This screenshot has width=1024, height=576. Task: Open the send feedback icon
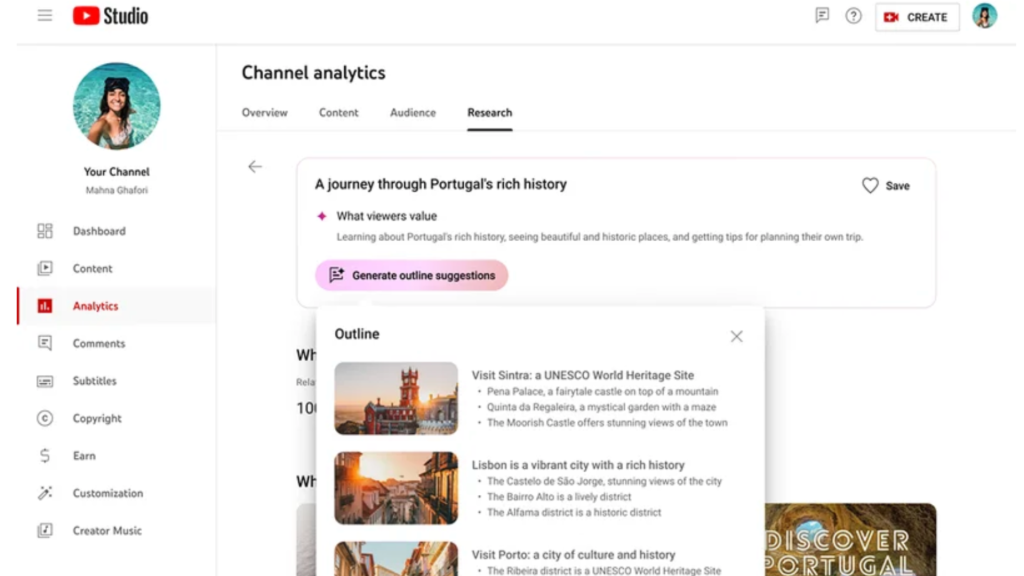click(822, 16)
